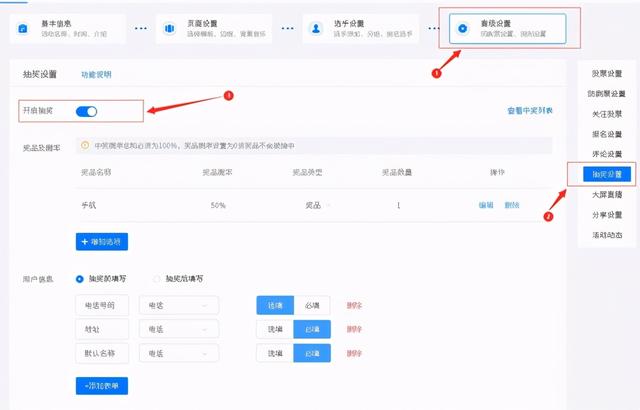
Task: Open 报名设置 in the right sidebar
Action: click(607, 134)
